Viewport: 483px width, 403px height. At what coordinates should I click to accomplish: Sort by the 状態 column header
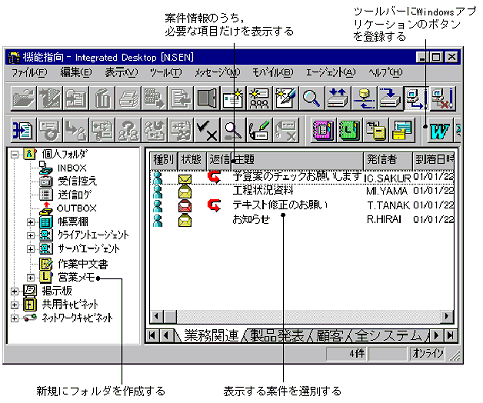(x=192, y=160)
